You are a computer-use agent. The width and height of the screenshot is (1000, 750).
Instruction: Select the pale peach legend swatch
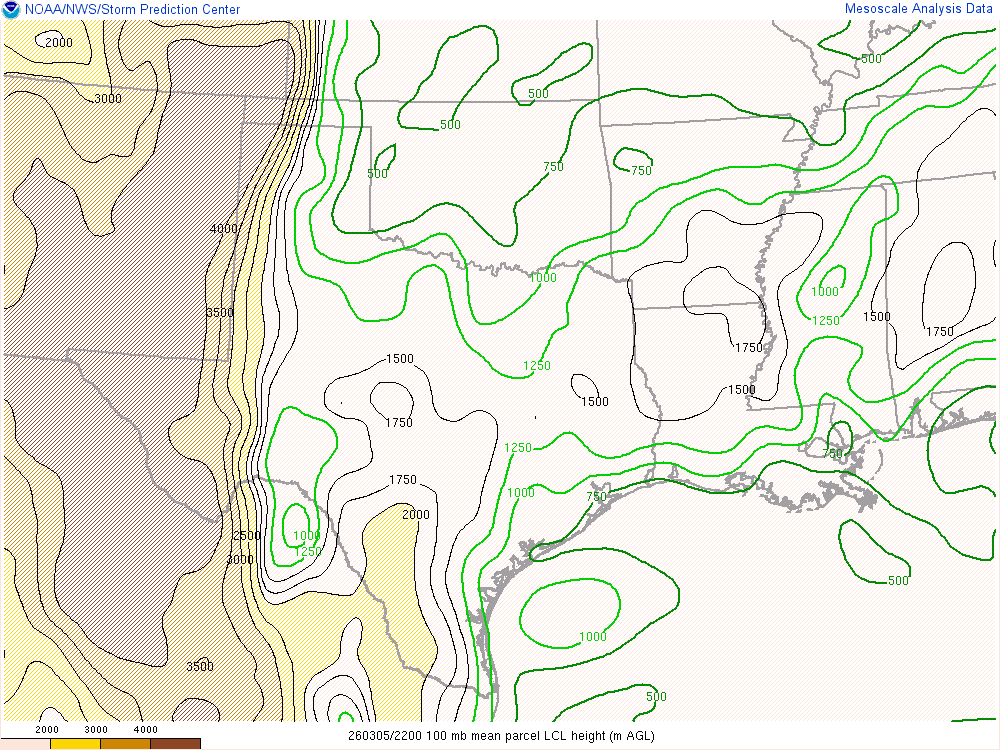(x=25, y=744)
